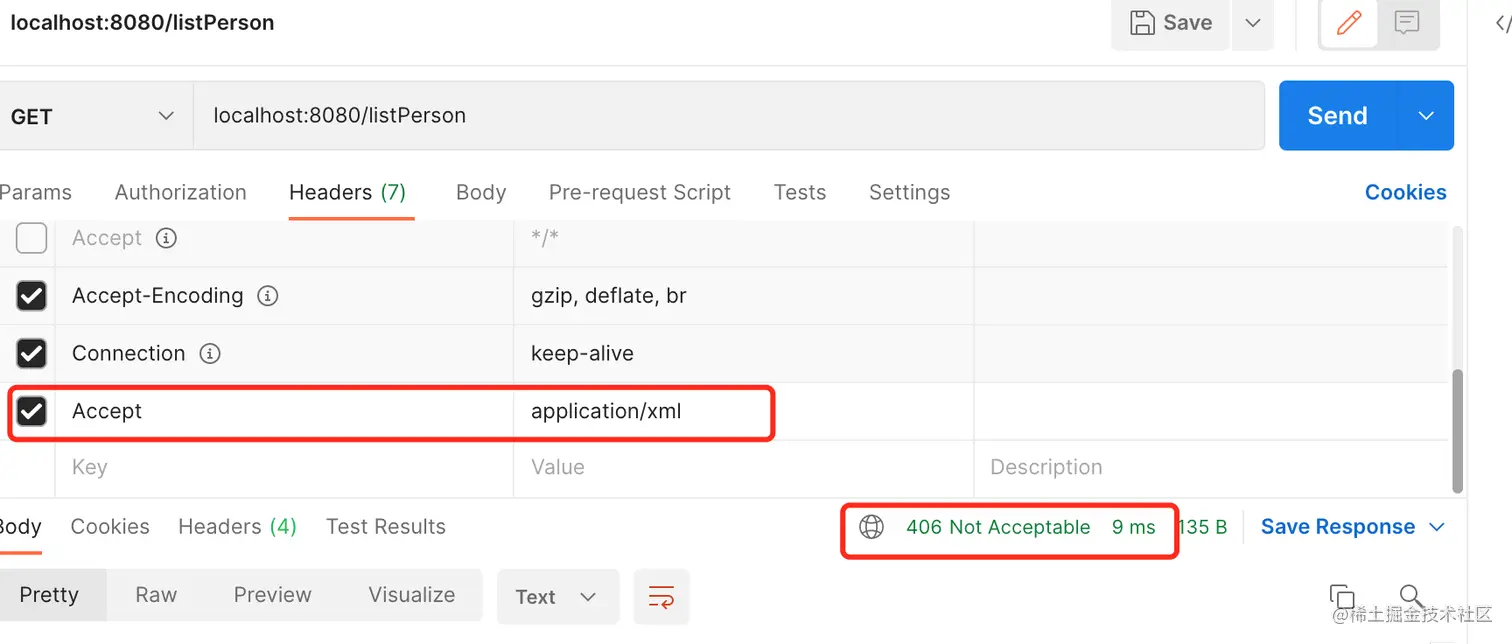Viewport: 1512px width, 644px height.
Task: Click info icon next to Connection header
Action: pos(209,354)
